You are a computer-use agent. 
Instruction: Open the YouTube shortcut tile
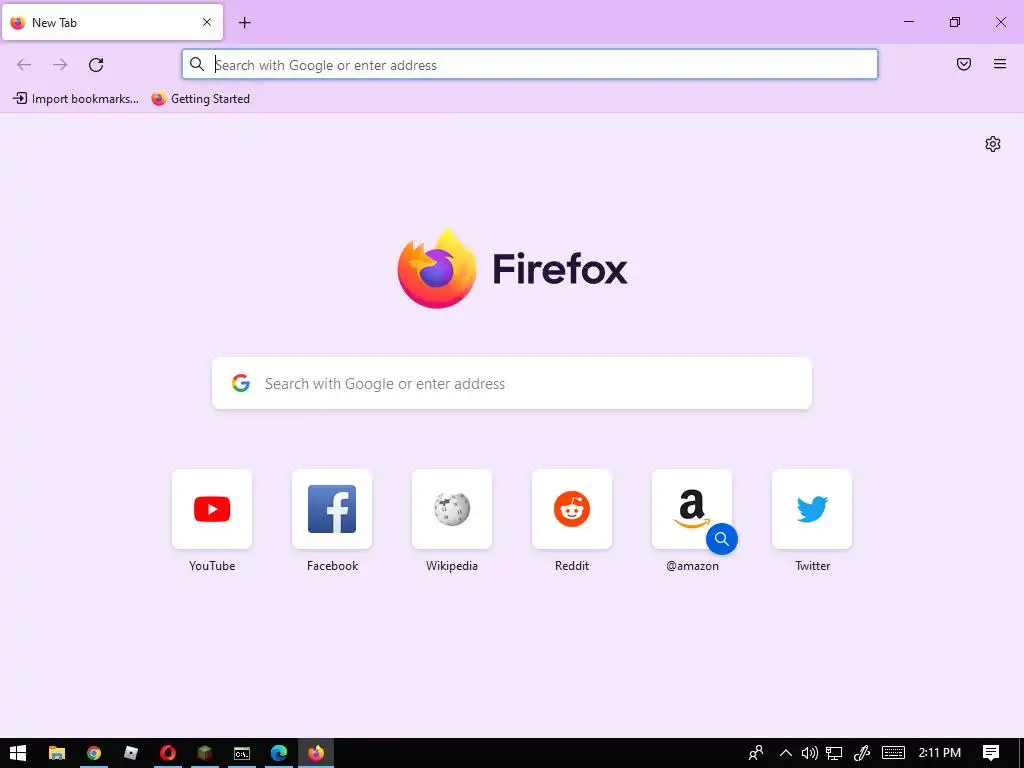click(212, 509)
